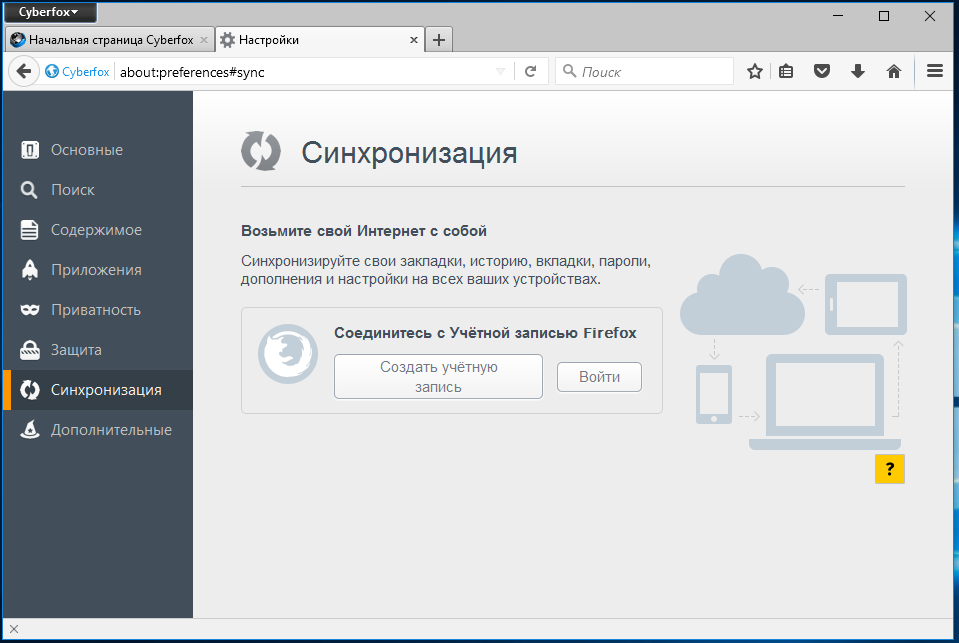Select Синхронизация category in sidebar
The width and height of the screenshot is (959, 643).
point(98,390)
